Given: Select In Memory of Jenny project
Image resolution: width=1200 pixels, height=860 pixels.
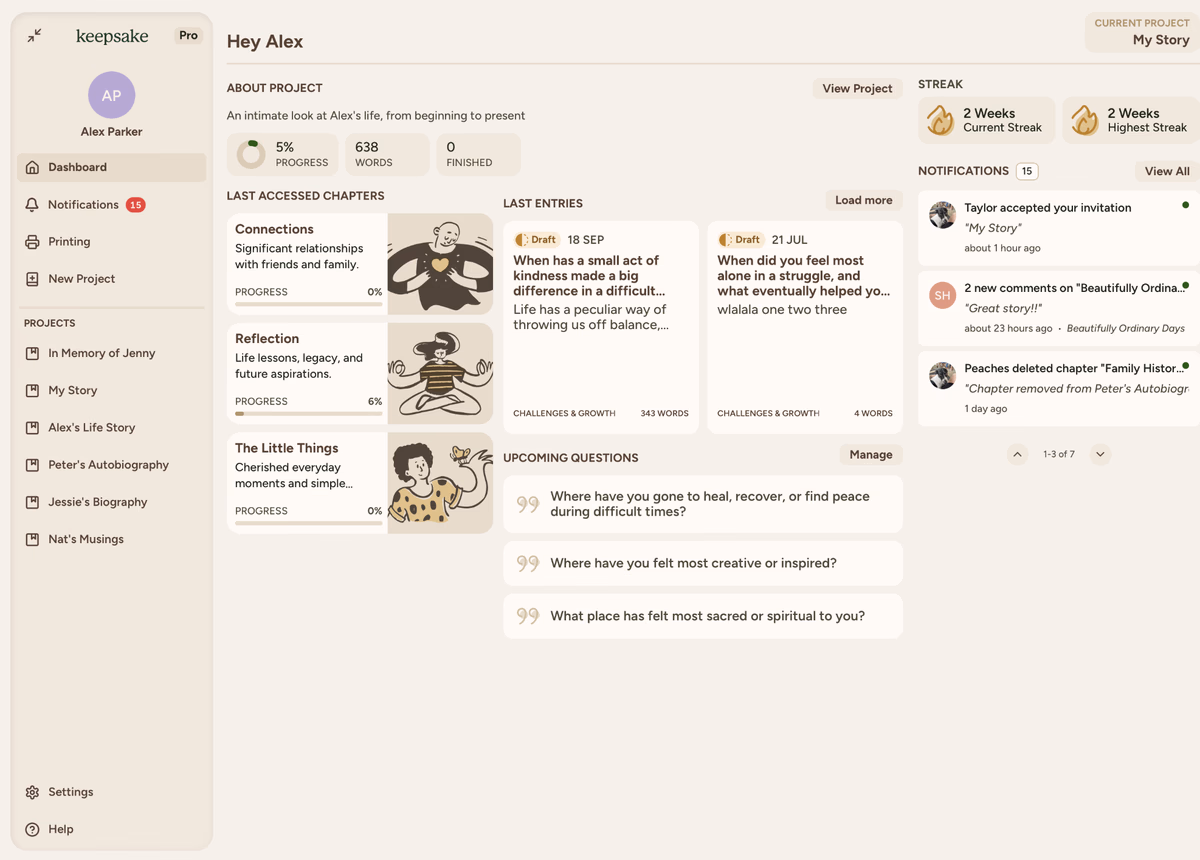Looking at the screenshot, I should (x=101, y=353).
